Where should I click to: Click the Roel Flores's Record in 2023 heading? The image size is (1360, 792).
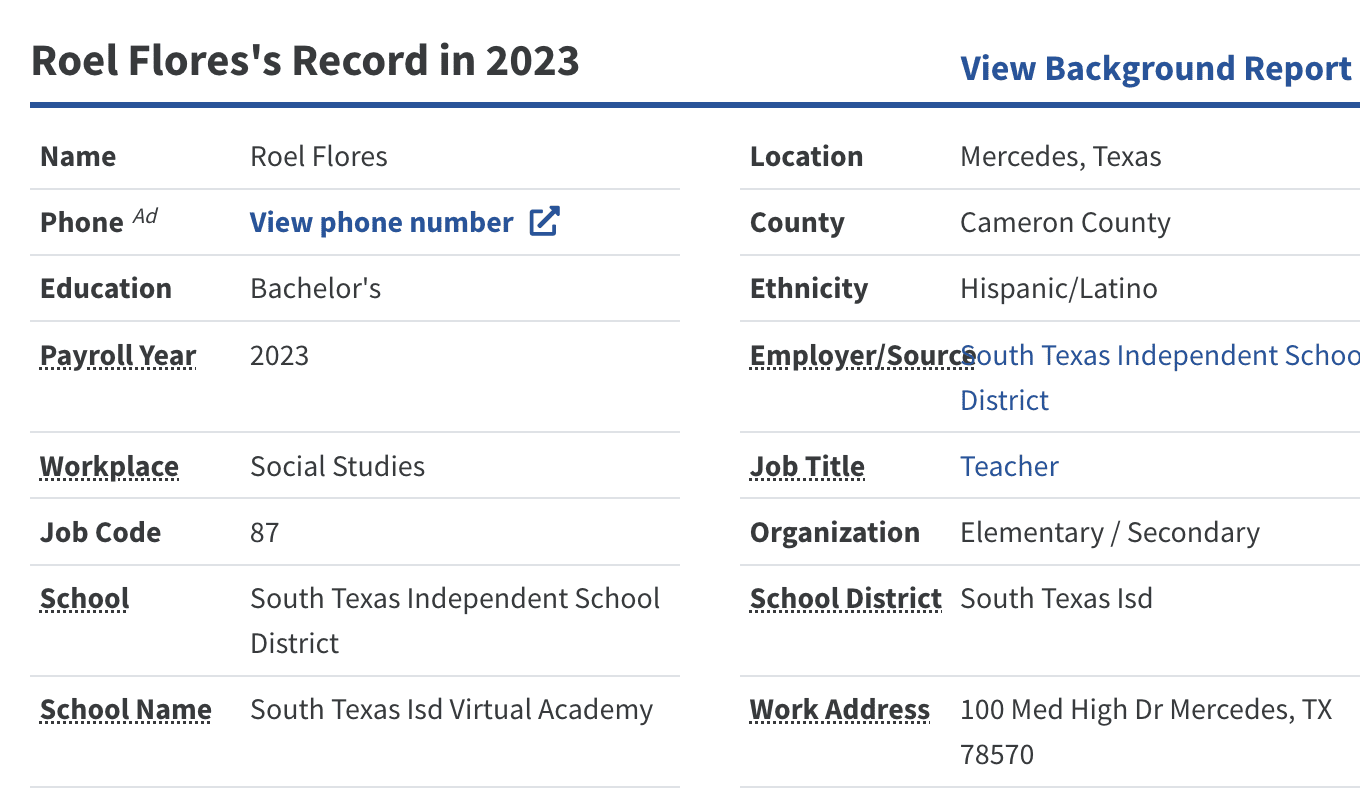pos(305,60)
